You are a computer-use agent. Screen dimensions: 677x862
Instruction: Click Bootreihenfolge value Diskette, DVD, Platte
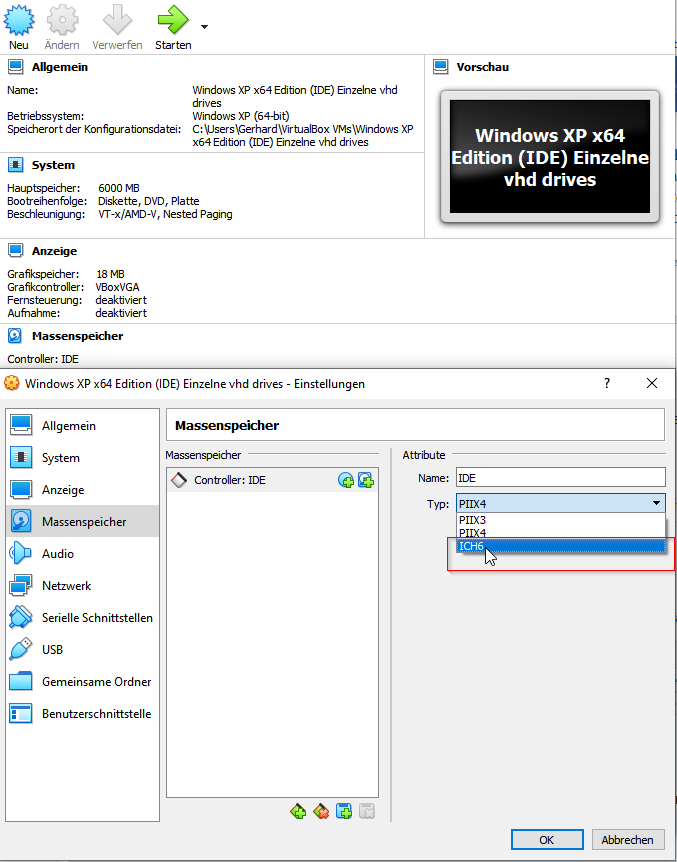(x=148, y=201)
